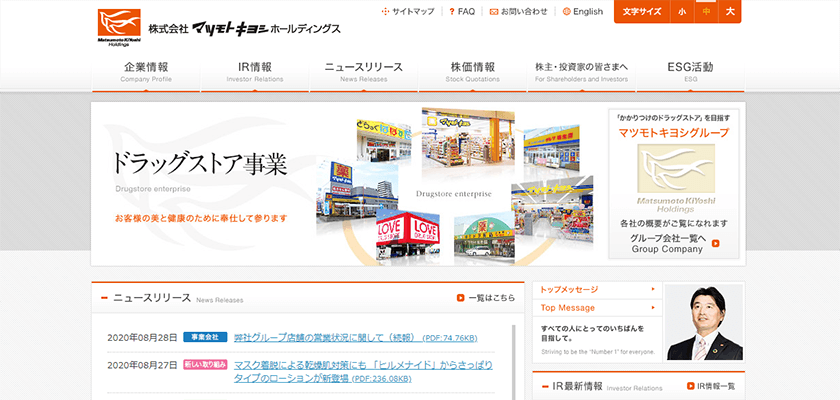Expand the 株価情報 Stock Quotations menu
The width and height of the screenshot is (840, 400).
(x=473, y=72)
